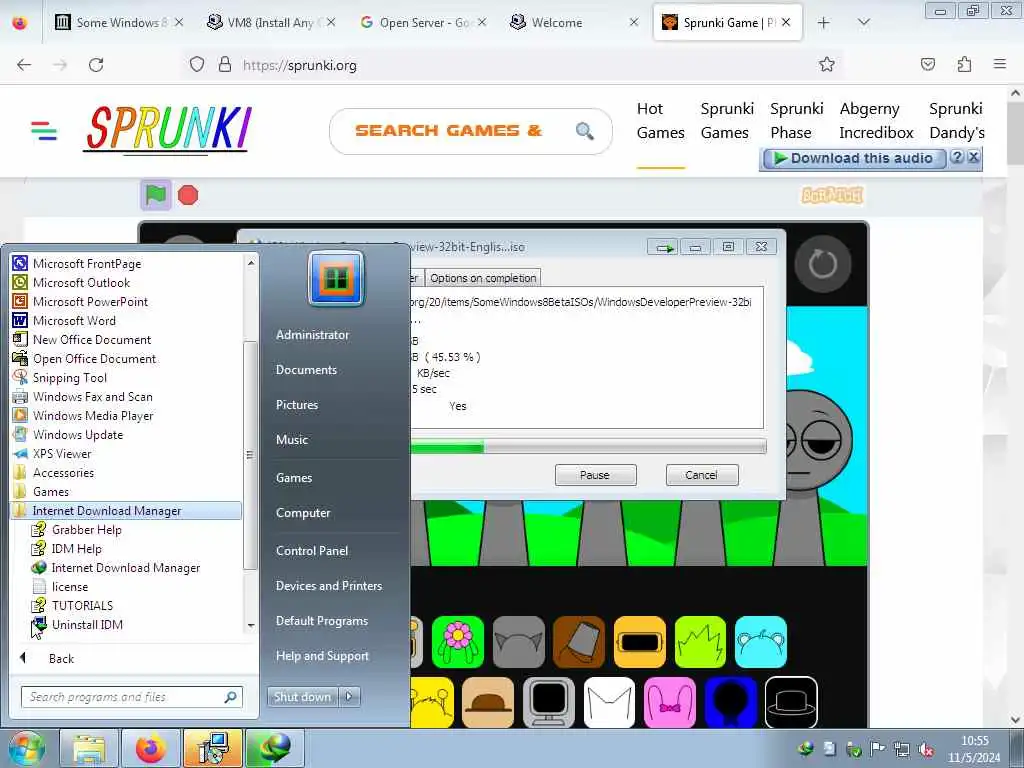Open new Firefox tab plus button
The height and width of the screenshot is (768, 1024).
pos(824,23)
